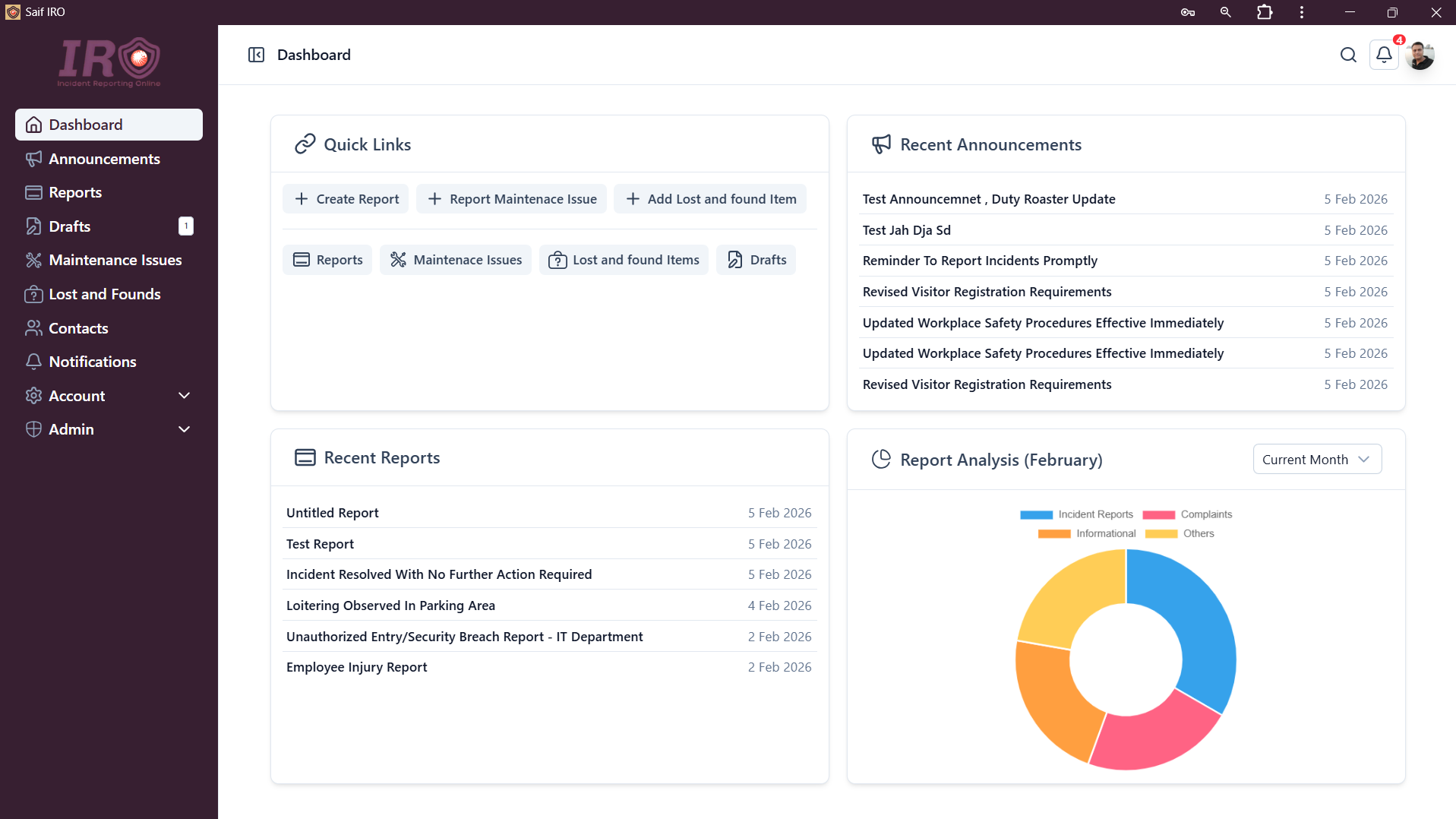
Task: Collapse the sidebar panel toggle icon
Action: (256, 55)
